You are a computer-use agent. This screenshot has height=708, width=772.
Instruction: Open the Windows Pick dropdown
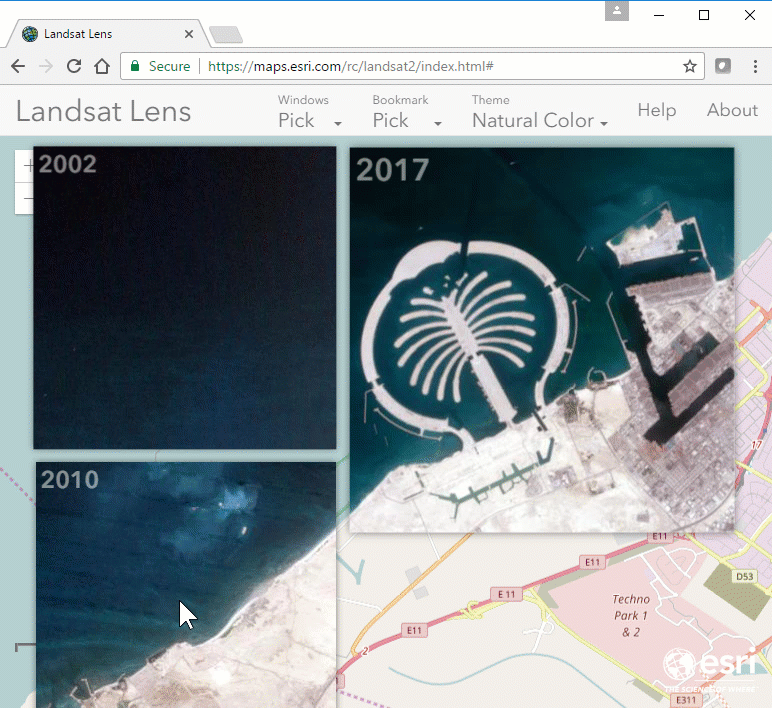pos(310,112)
